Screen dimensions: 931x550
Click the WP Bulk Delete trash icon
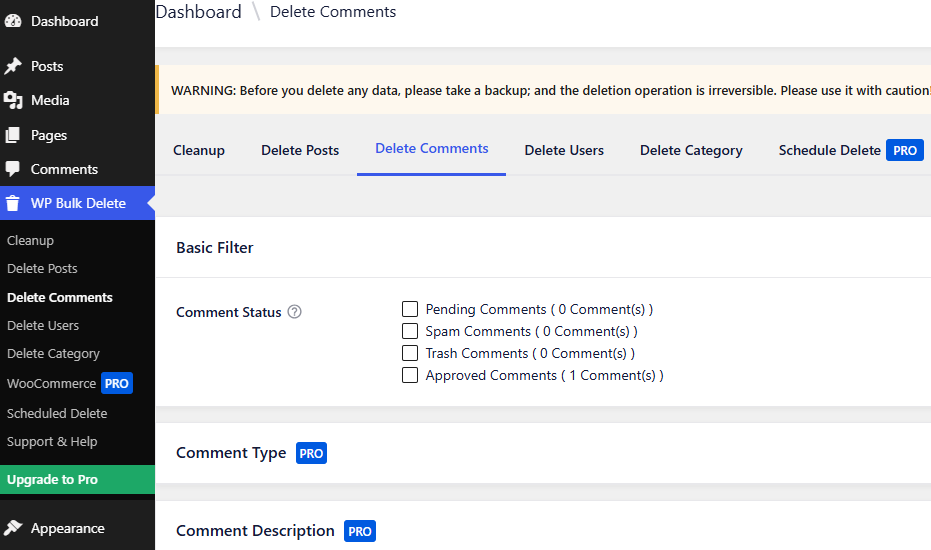pos(13,203)
